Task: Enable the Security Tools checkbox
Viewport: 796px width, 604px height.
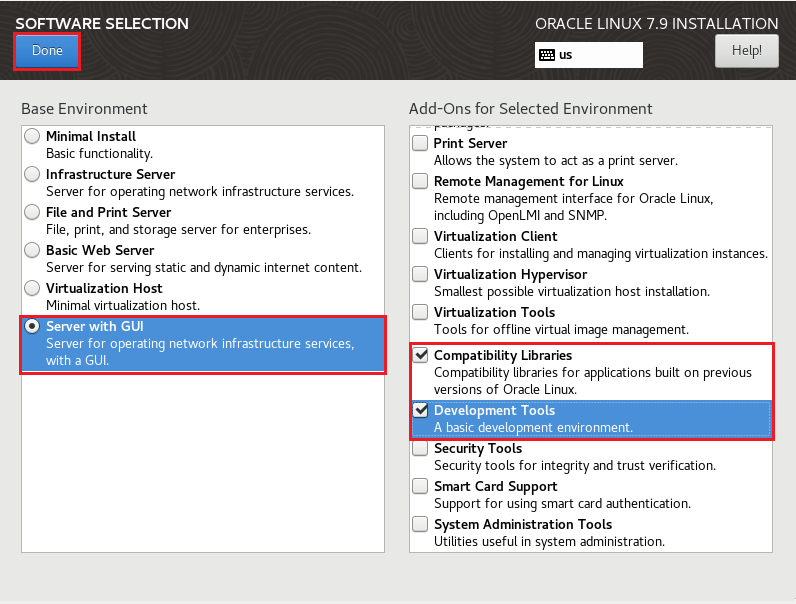Action: pos(420,448)
